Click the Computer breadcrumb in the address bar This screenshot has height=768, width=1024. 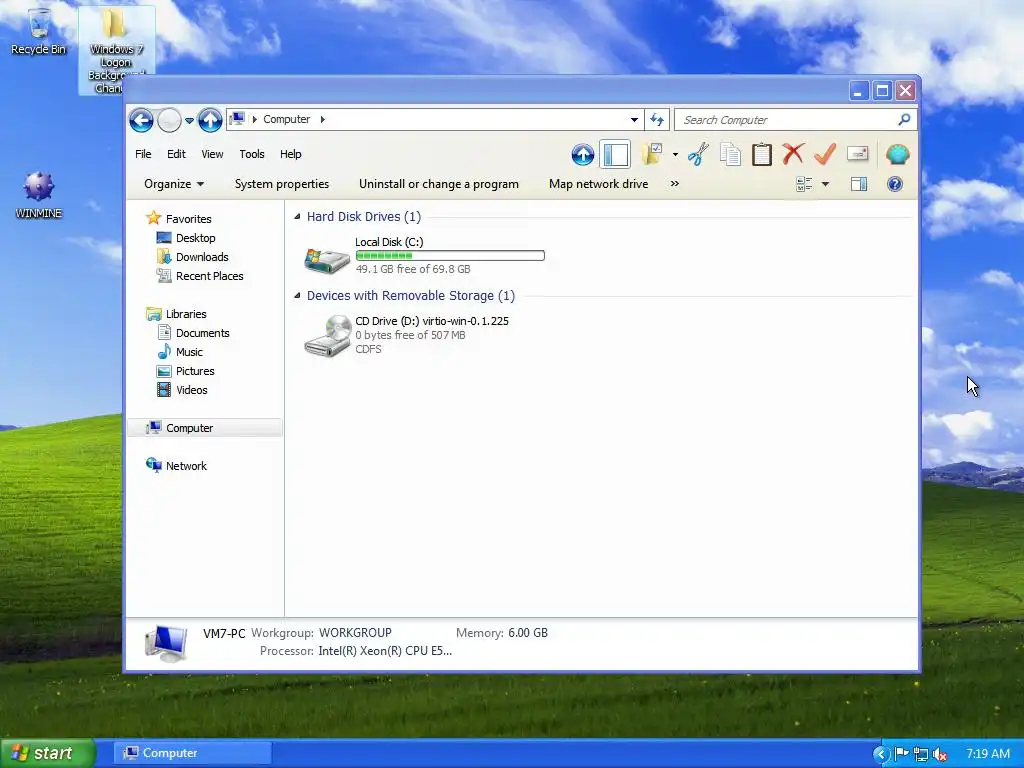(286, 120)
